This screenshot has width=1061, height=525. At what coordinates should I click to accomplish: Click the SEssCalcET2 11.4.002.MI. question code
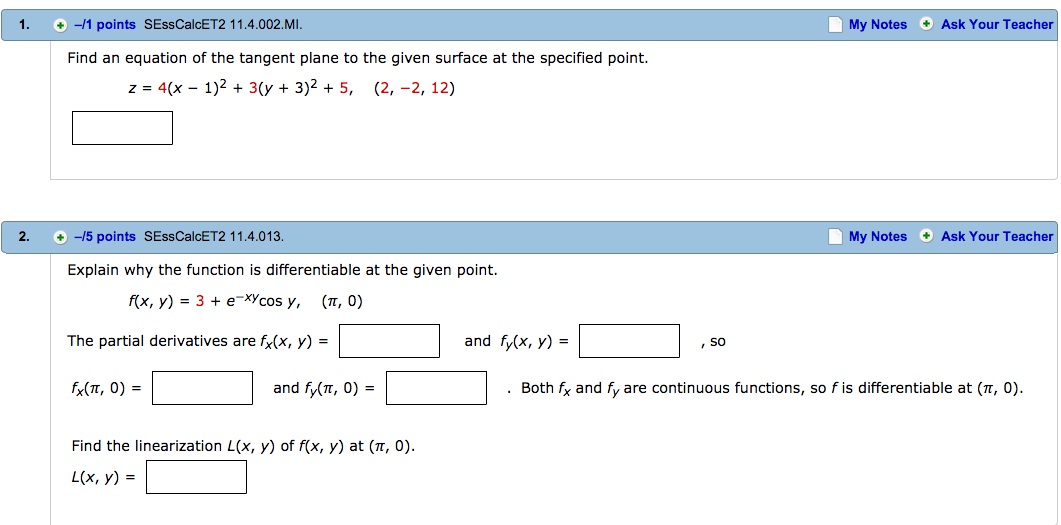(223, 25)
